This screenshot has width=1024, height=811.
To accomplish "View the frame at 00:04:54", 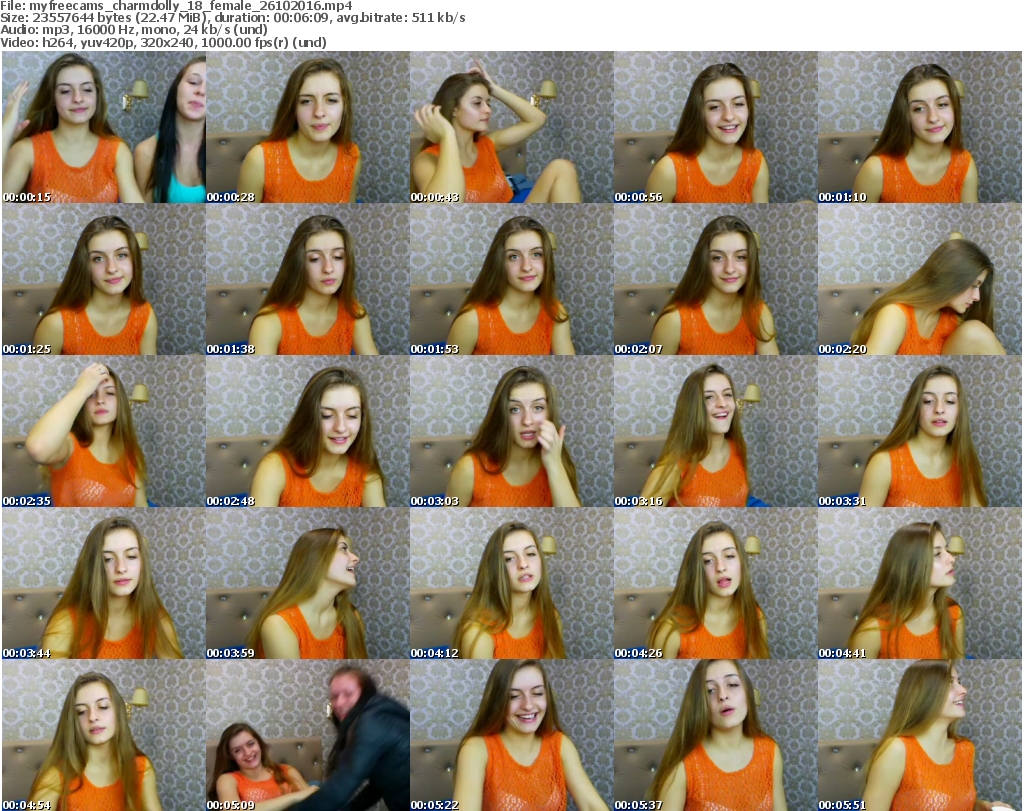I will [104, 735].
